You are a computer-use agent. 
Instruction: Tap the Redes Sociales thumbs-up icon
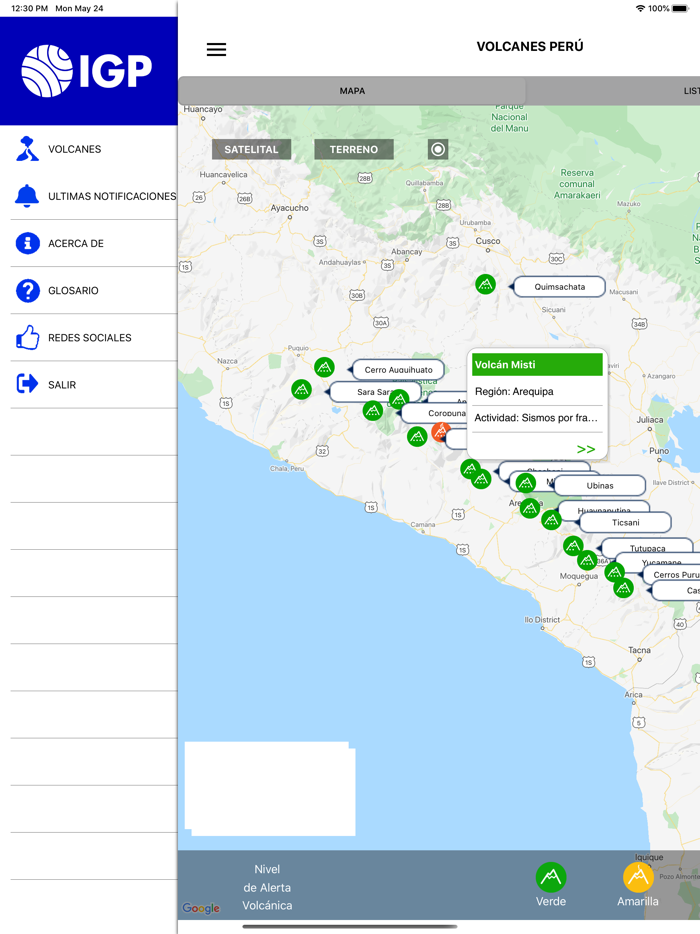tap(28, 338)
